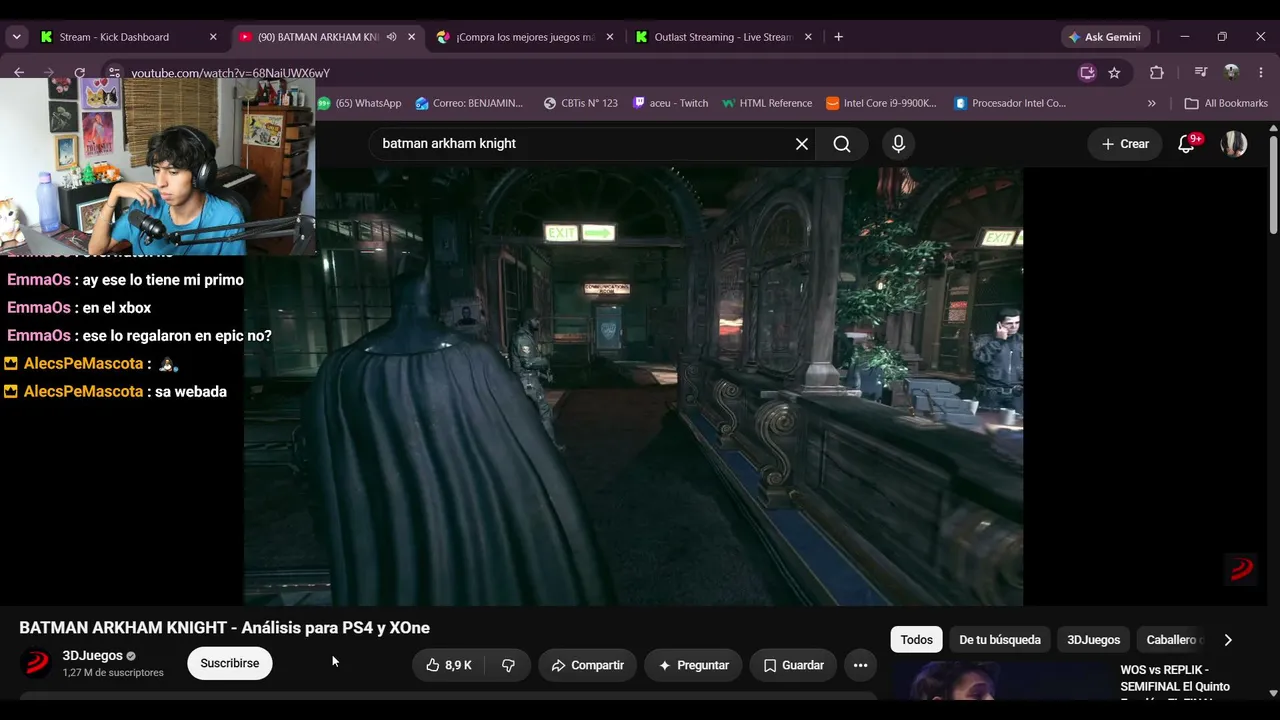1280x720 pixels.
Task: Bookmark this page with the star icon
Action: point(1114,73)
